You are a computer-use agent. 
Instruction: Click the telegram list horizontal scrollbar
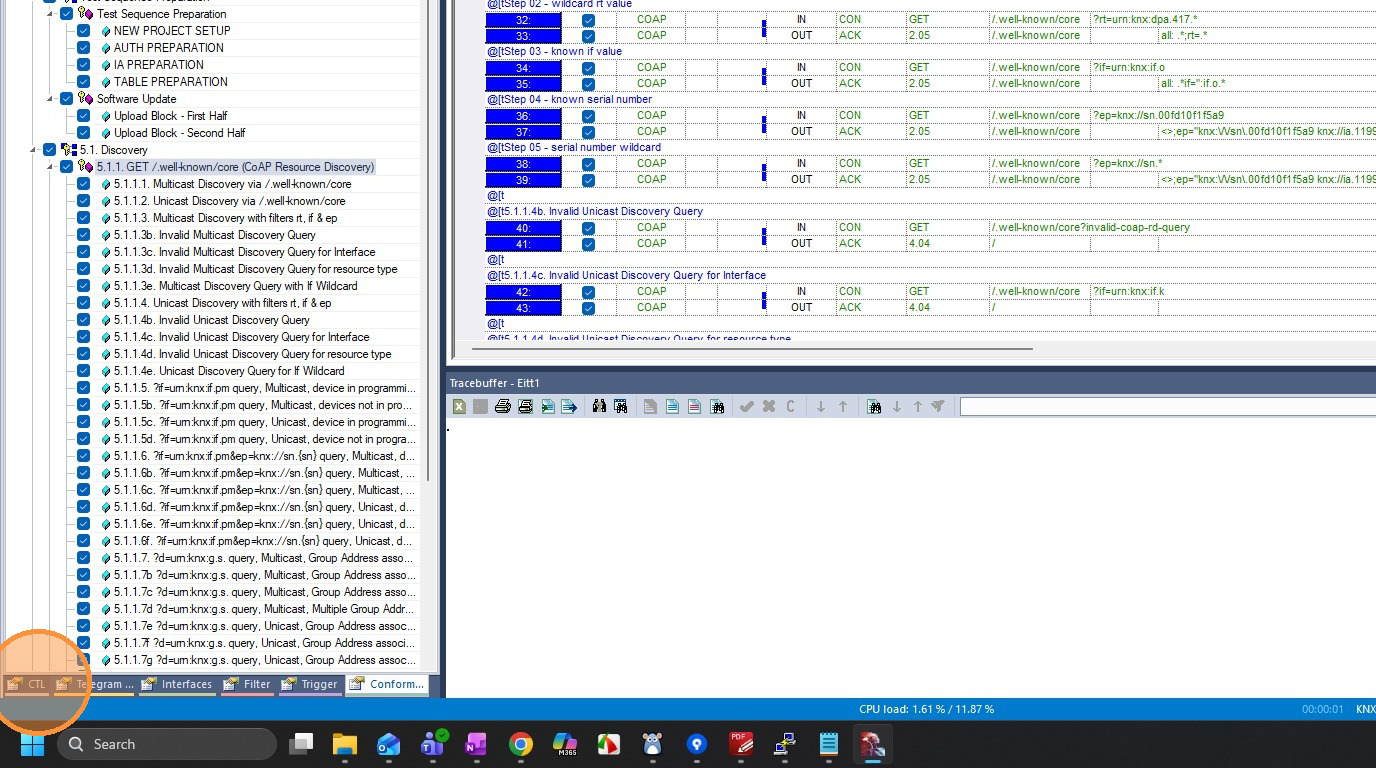(x=752, y=349)
